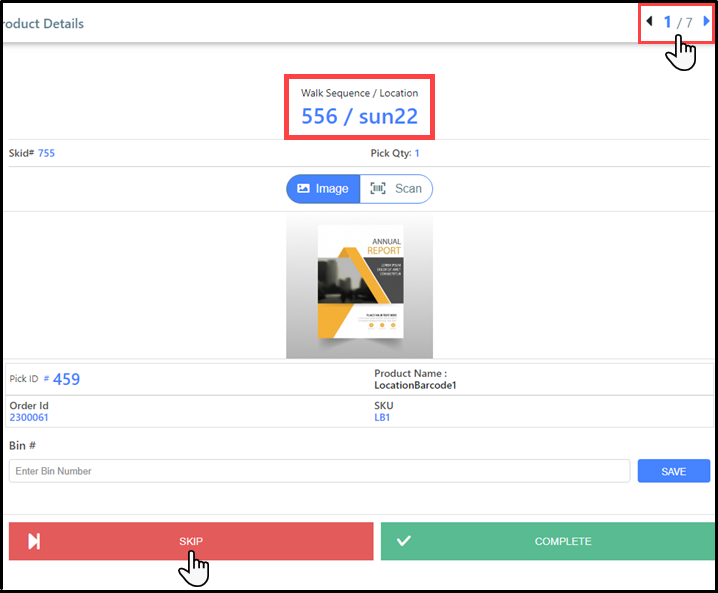
Task: Save the bin number
Action: click(673, 471)
